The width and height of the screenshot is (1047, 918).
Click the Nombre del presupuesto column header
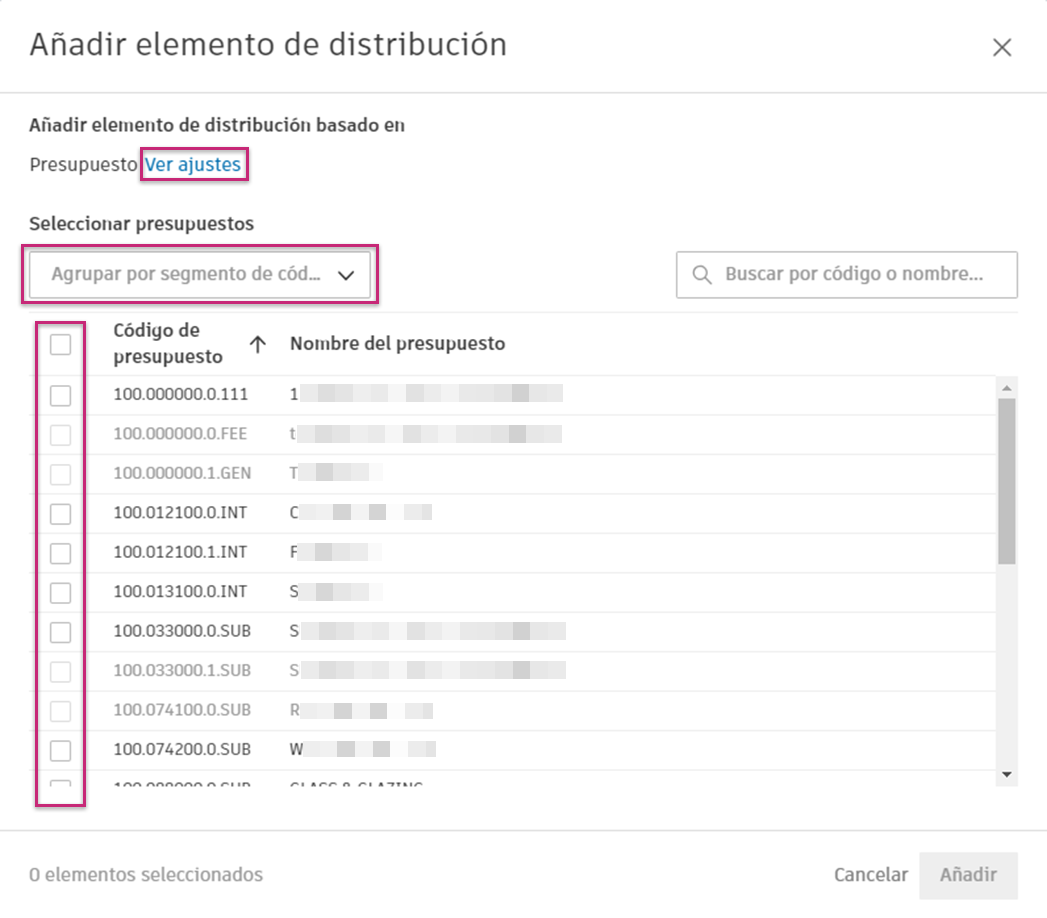[x=397, y=344]
